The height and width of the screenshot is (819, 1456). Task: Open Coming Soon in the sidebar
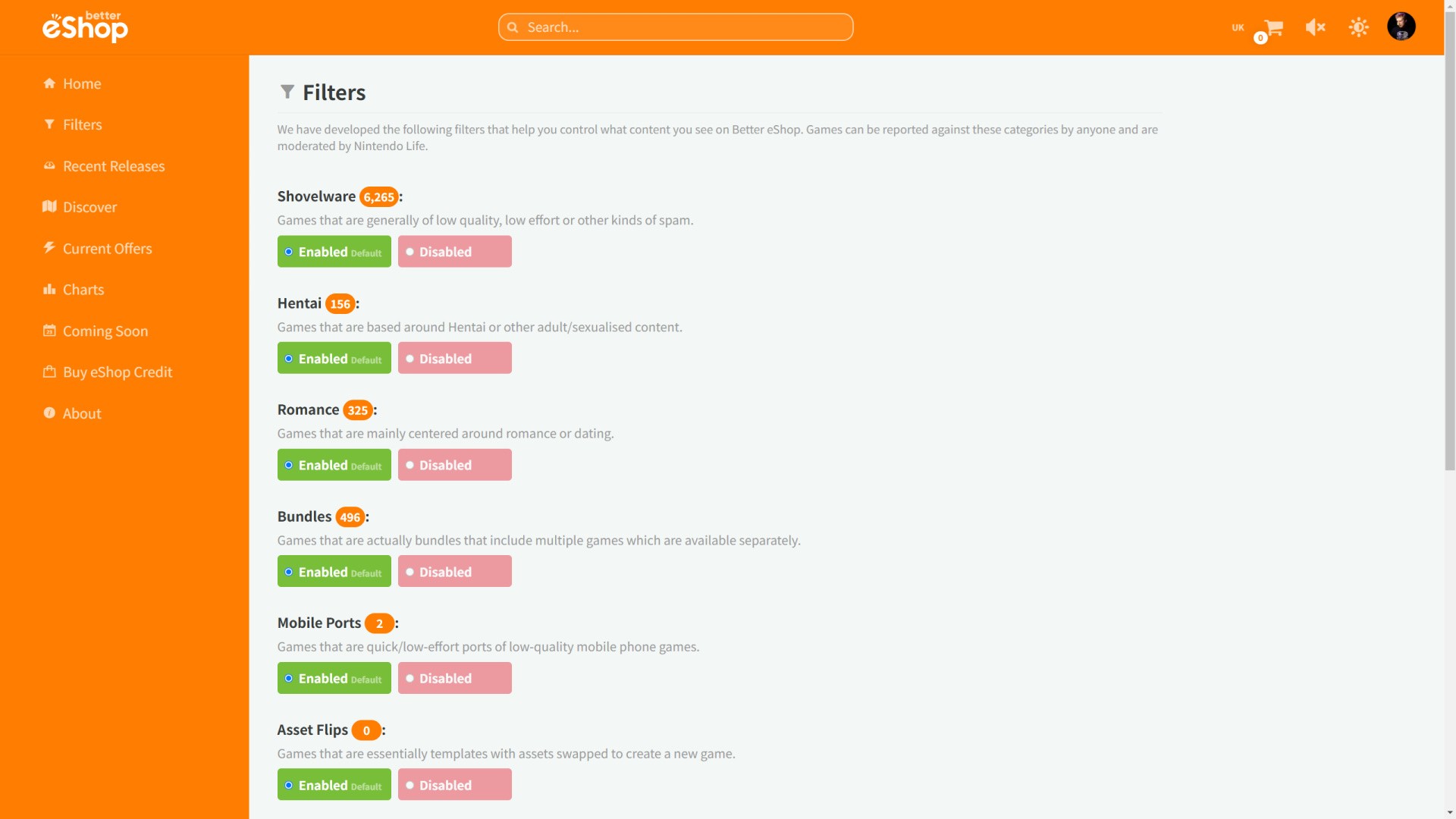tap(105, 331)
